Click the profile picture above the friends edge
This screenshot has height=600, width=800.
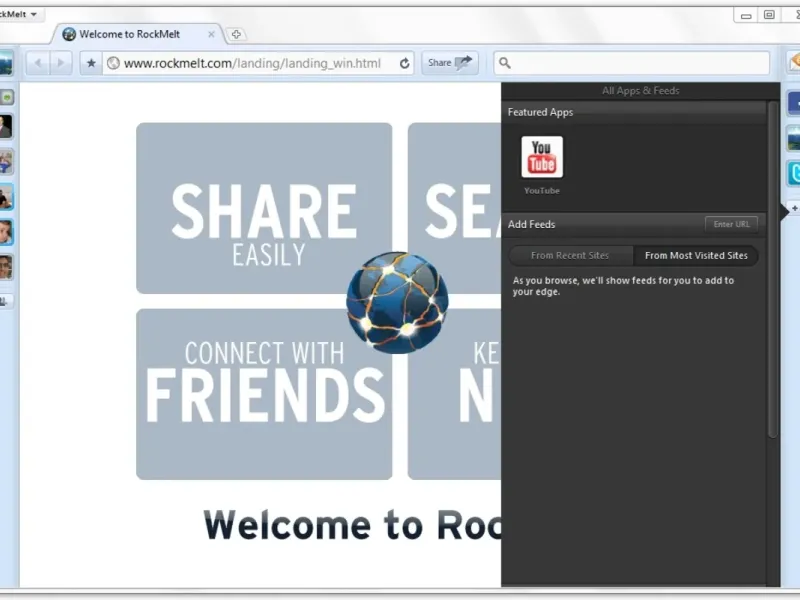click(6, 63)
